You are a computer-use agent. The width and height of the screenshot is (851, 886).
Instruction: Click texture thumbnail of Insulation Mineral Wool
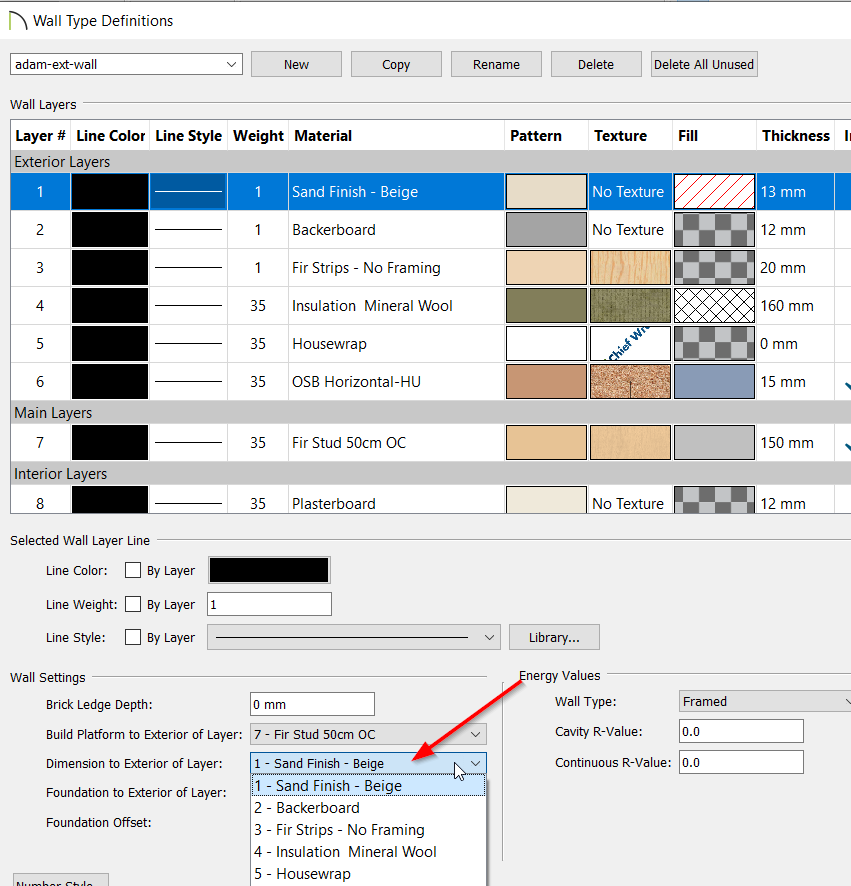pos(630,305)
